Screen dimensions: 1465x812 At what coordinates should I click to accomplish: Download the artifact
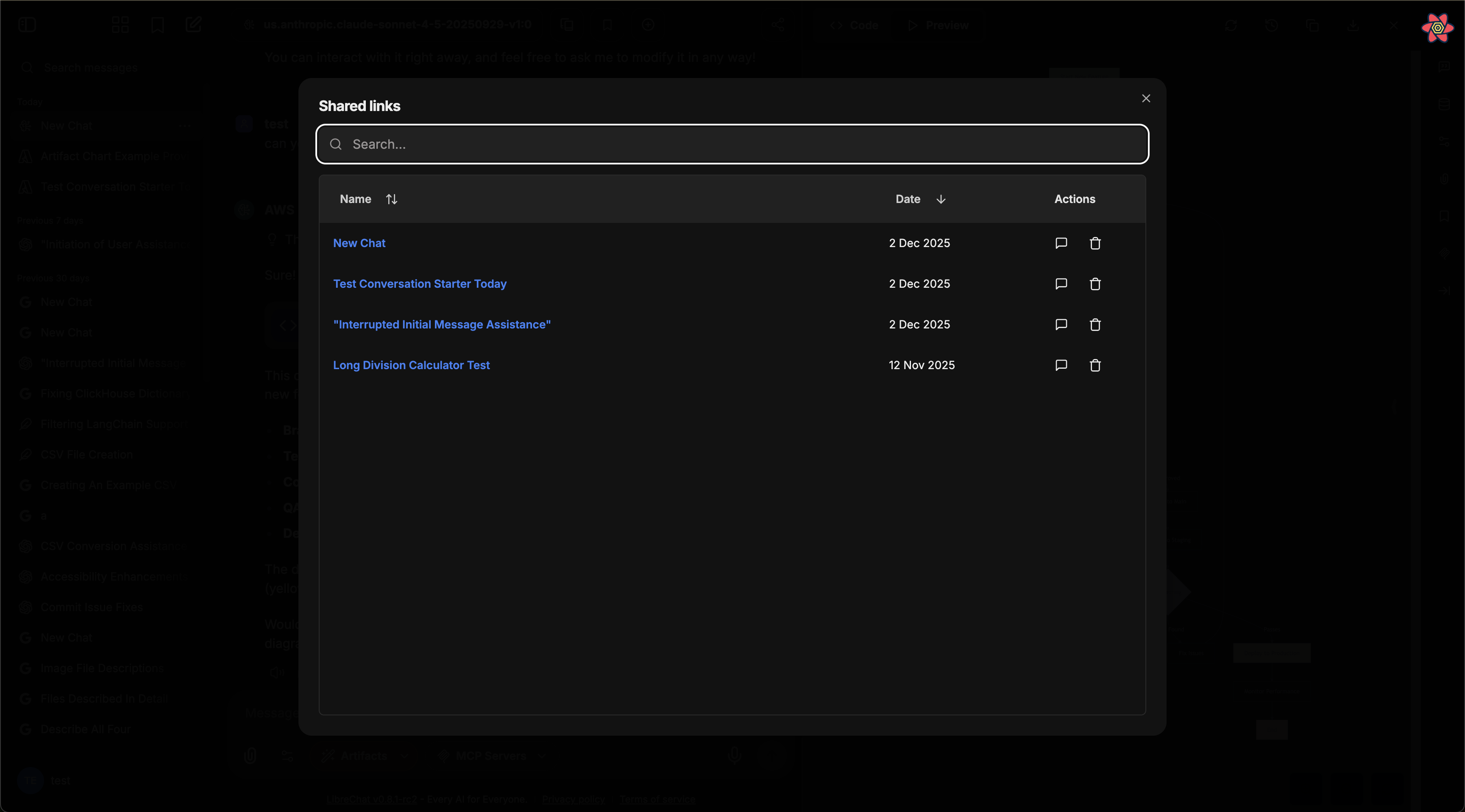(1354, 25)
